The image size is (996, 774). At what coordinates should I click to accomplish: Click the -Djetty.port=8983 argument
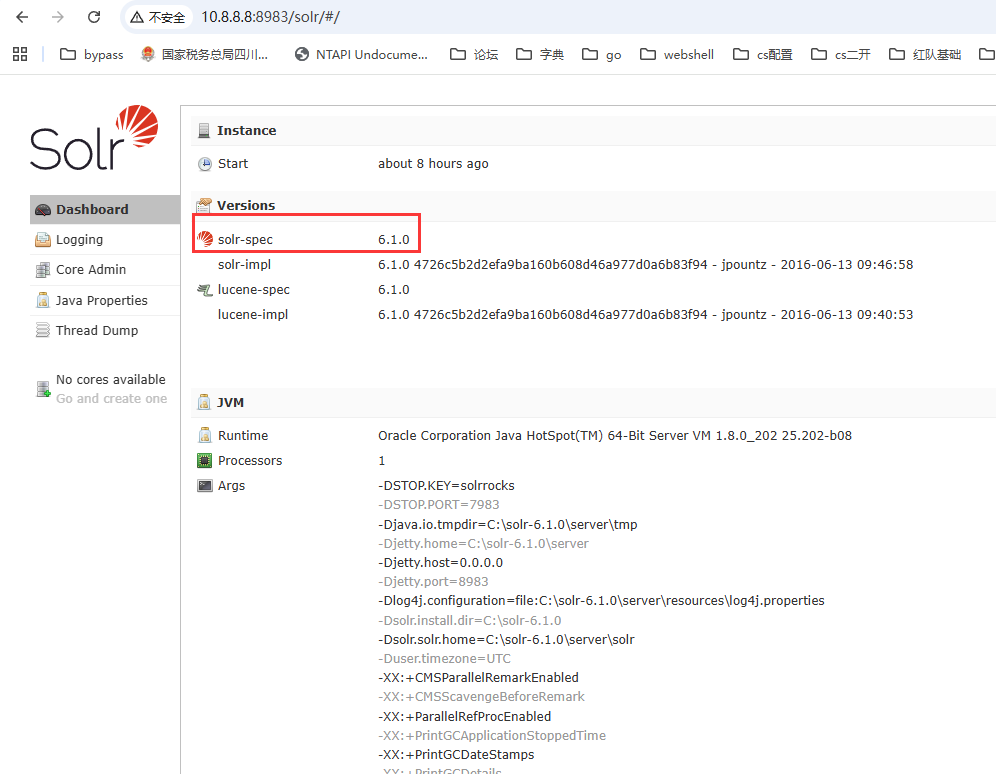433,582
